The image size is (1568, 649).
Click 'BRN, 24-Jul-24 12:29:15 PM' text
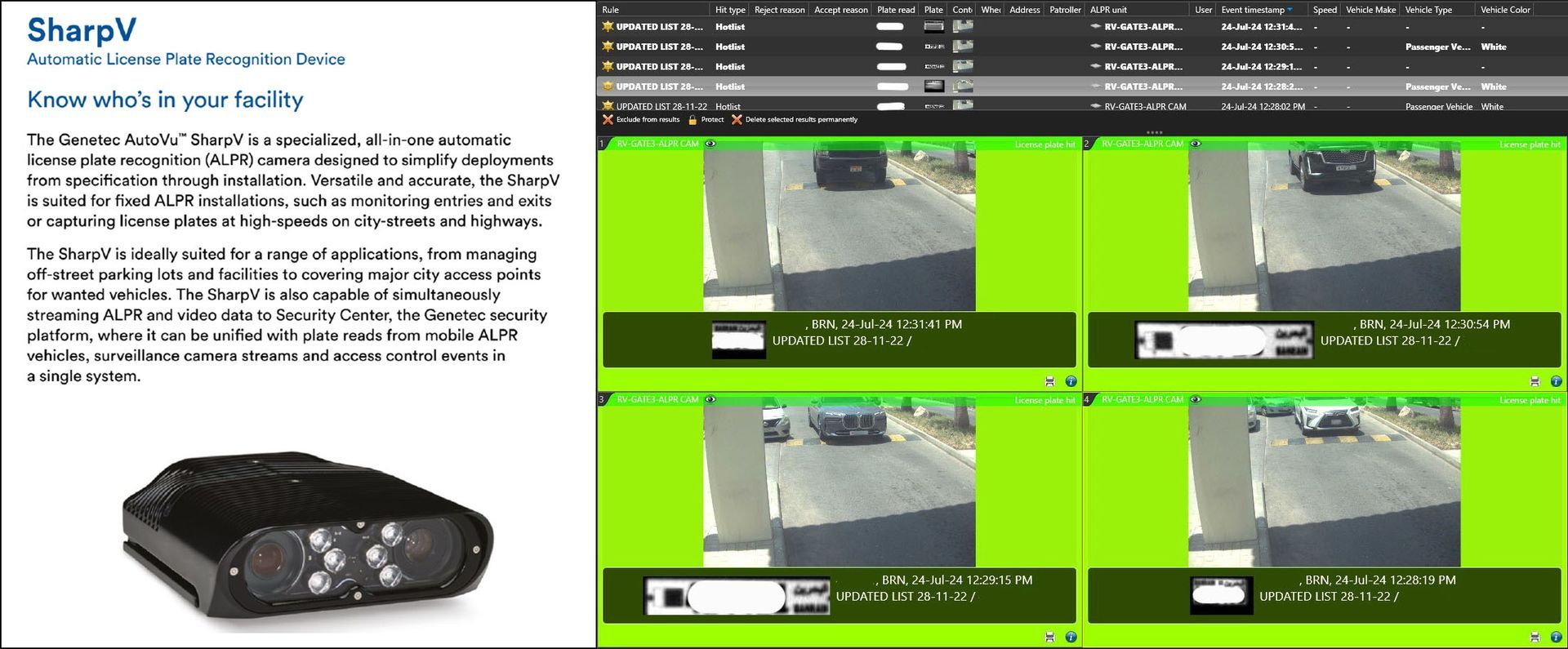point(957,580)
